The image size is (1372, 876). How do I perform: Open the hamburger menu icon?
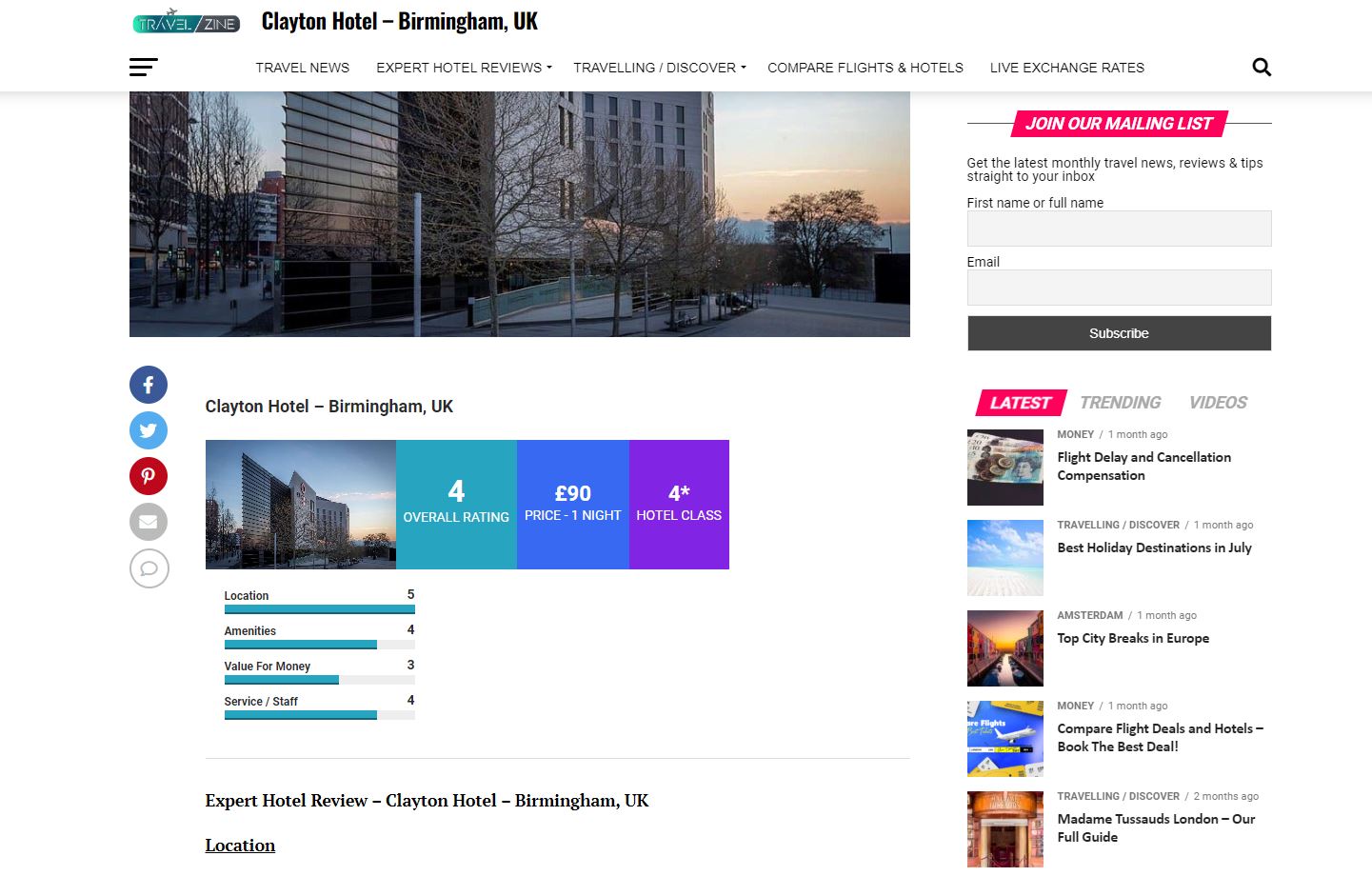[x=144, y=68]
